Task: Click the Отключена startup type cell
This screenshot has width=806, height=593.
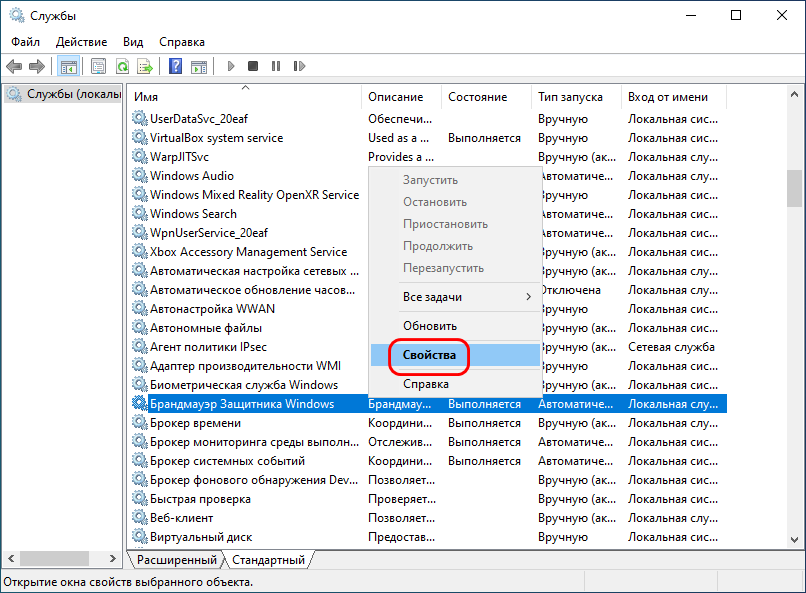Action: click(570, 290)
